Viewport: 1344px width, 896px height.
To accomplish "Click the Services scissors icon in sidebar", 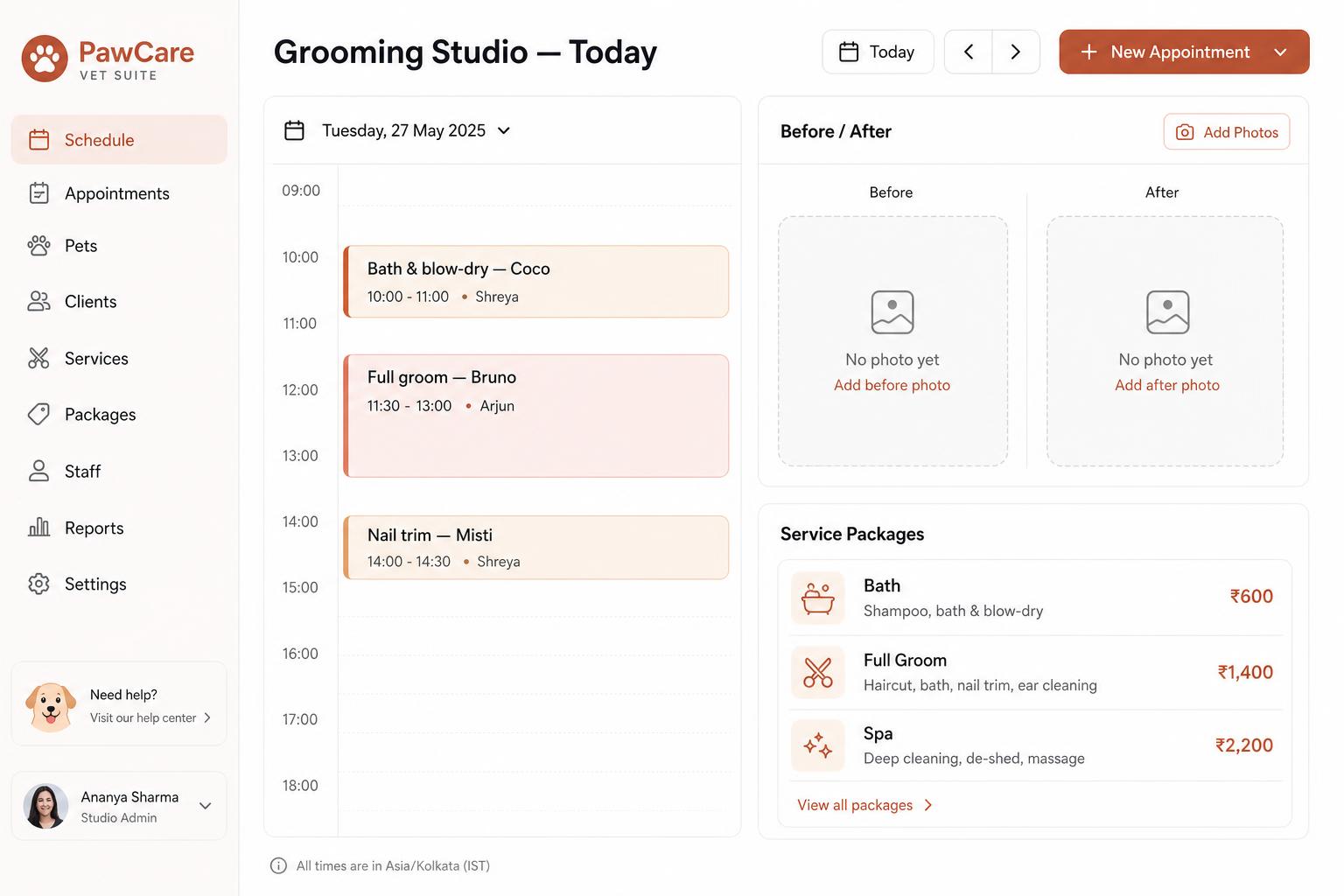I will click(x=38, y=358).
